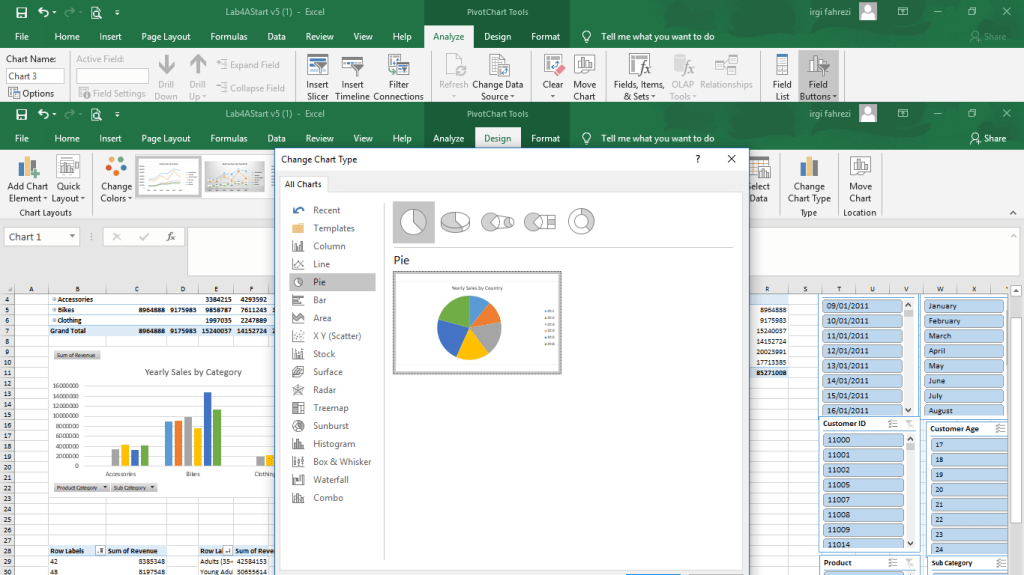Select the January slicer item
Image resolution: width=1024 pixels, height=575 pixels.
963,306
